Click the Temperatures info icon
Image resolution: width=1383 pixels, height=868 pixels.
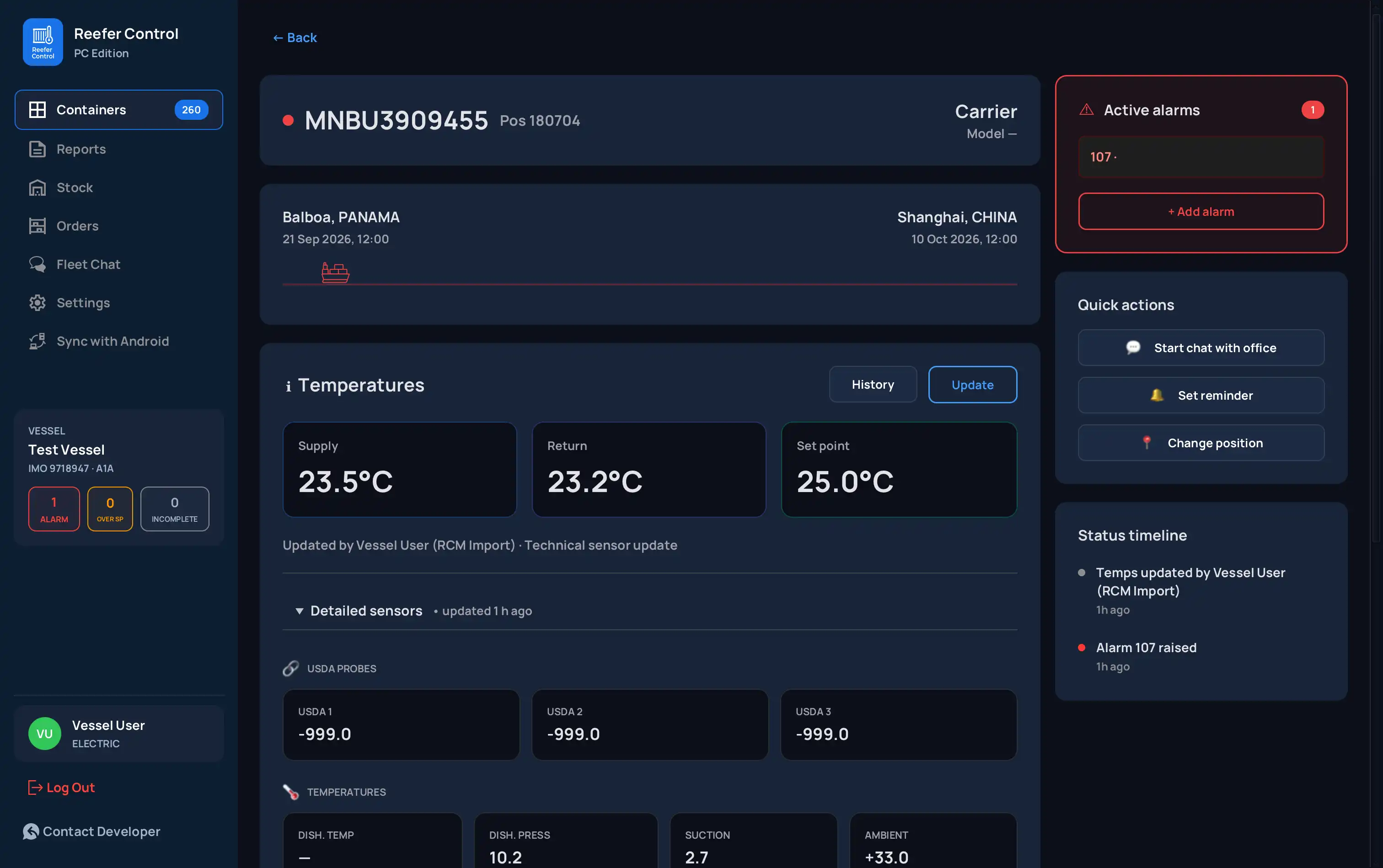(288, 386)
